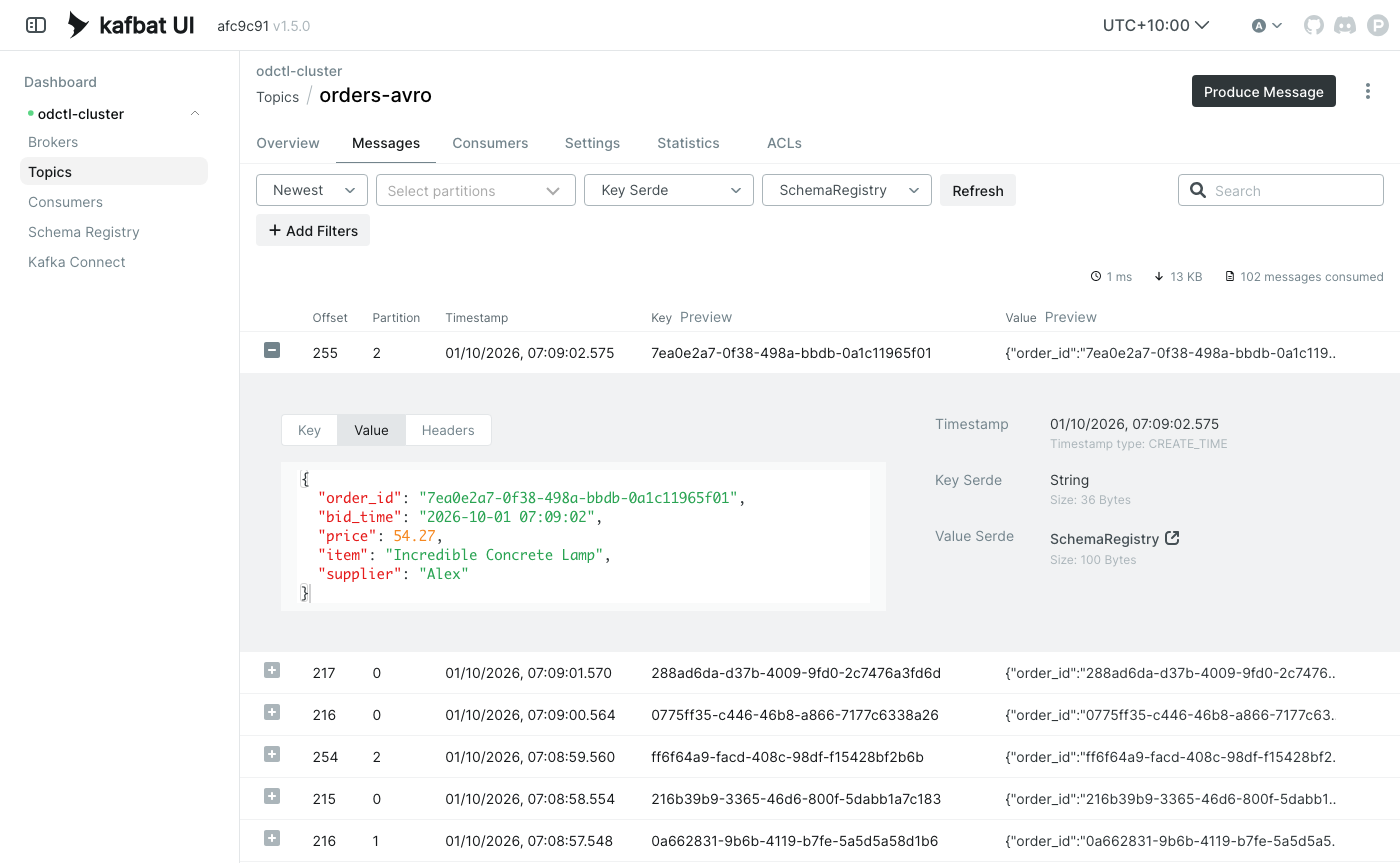Open the SchemaRegistry value serde dropdown

(x=847, y=190)
